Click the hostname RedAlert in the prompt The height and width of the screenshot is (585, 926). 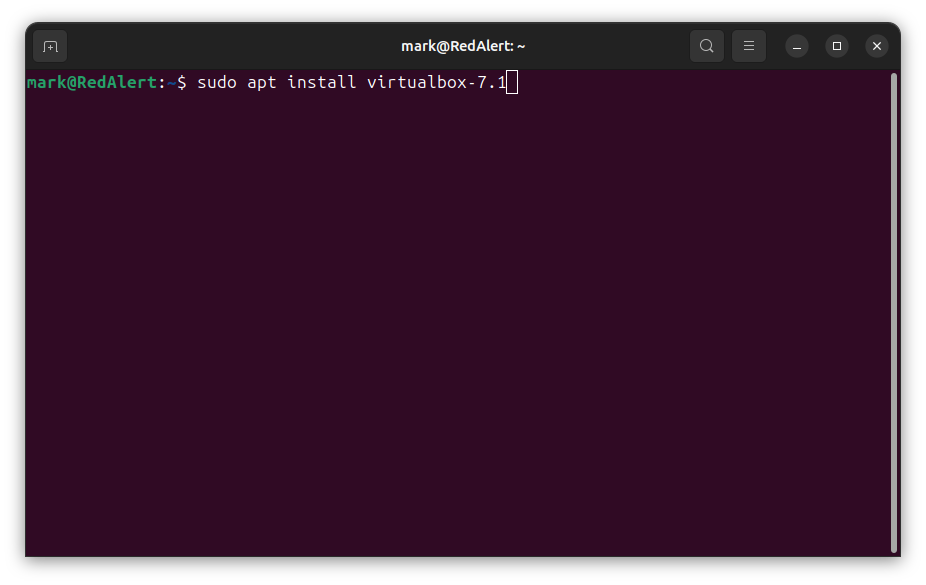[117, 83]
